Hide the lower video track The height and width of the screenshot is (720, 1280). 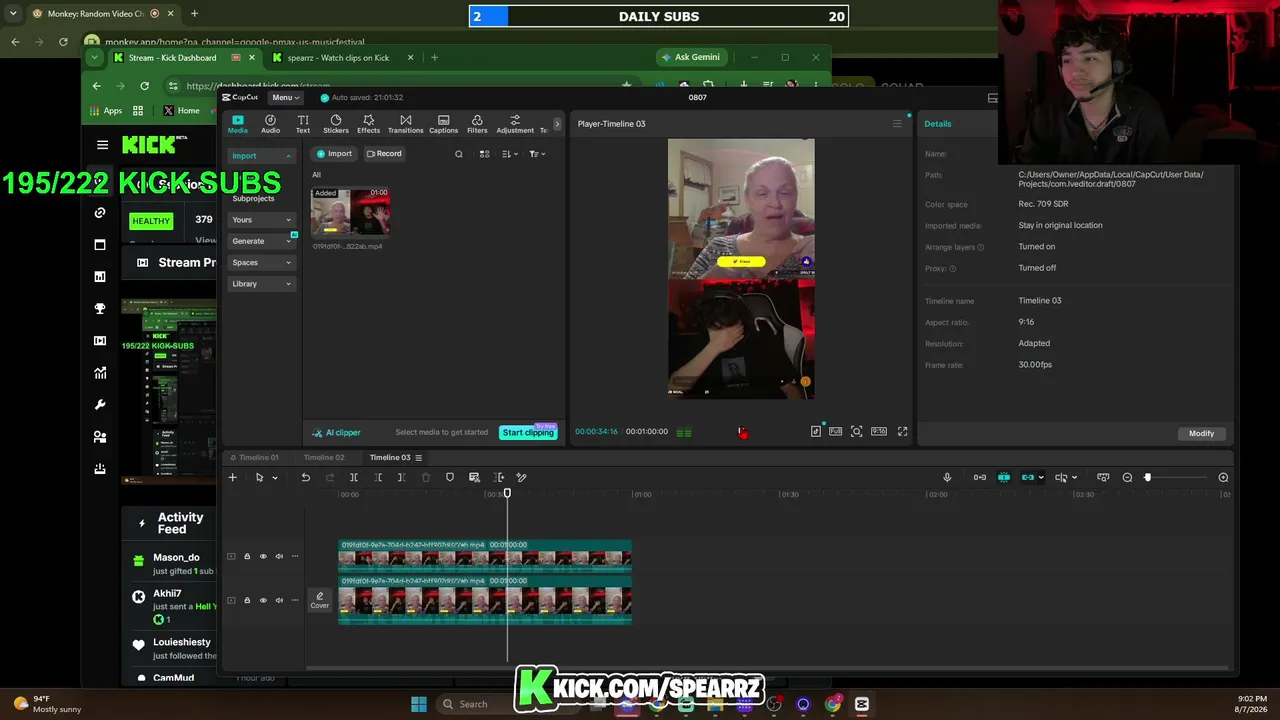click(263, 600)
